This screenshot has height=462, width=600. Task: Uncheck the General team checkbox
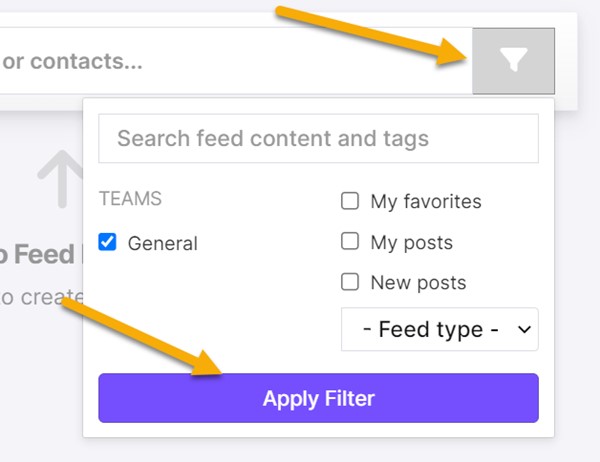108,242
